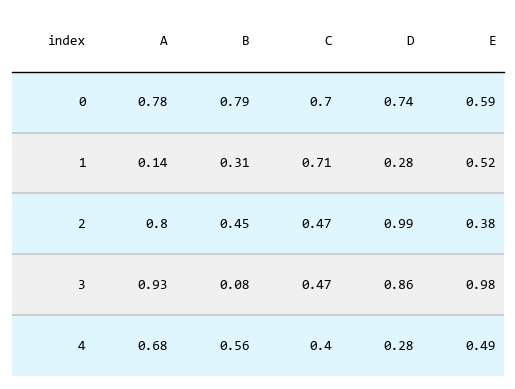Select column header A
This screenshot has height=389, width=515.
tap(163, 41)
